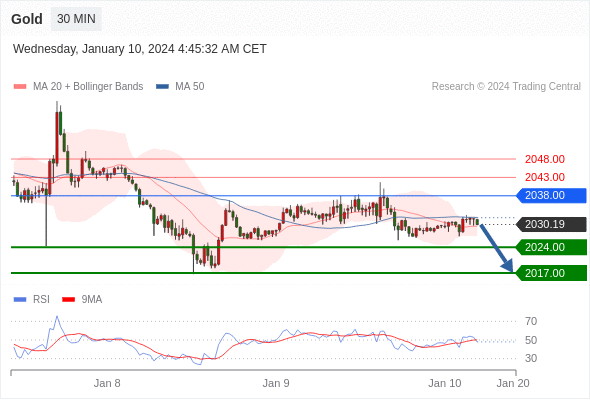Click the RSI 50 axis level
The height and width of the screenshot is (400, 590).
[531, 340]
